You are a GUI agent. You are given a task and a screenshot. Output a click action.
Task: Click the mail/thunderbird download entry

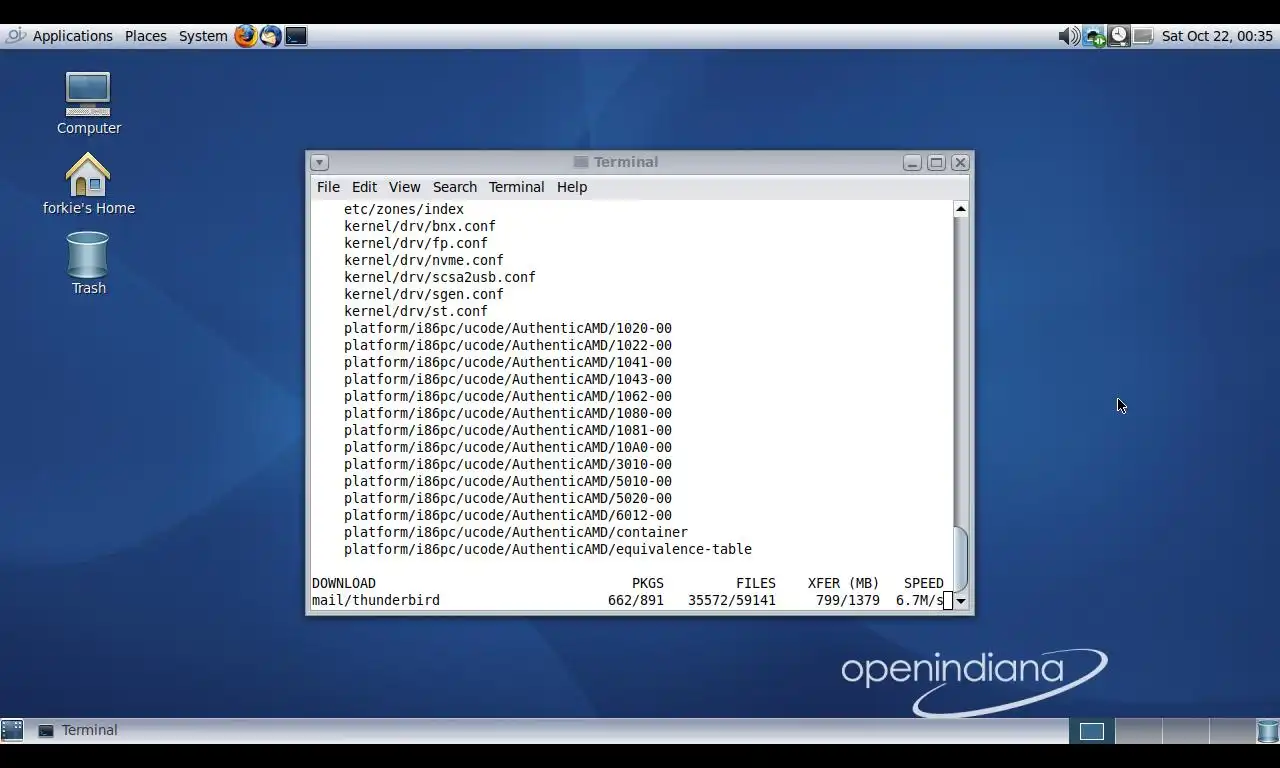(x=376, y=600)
